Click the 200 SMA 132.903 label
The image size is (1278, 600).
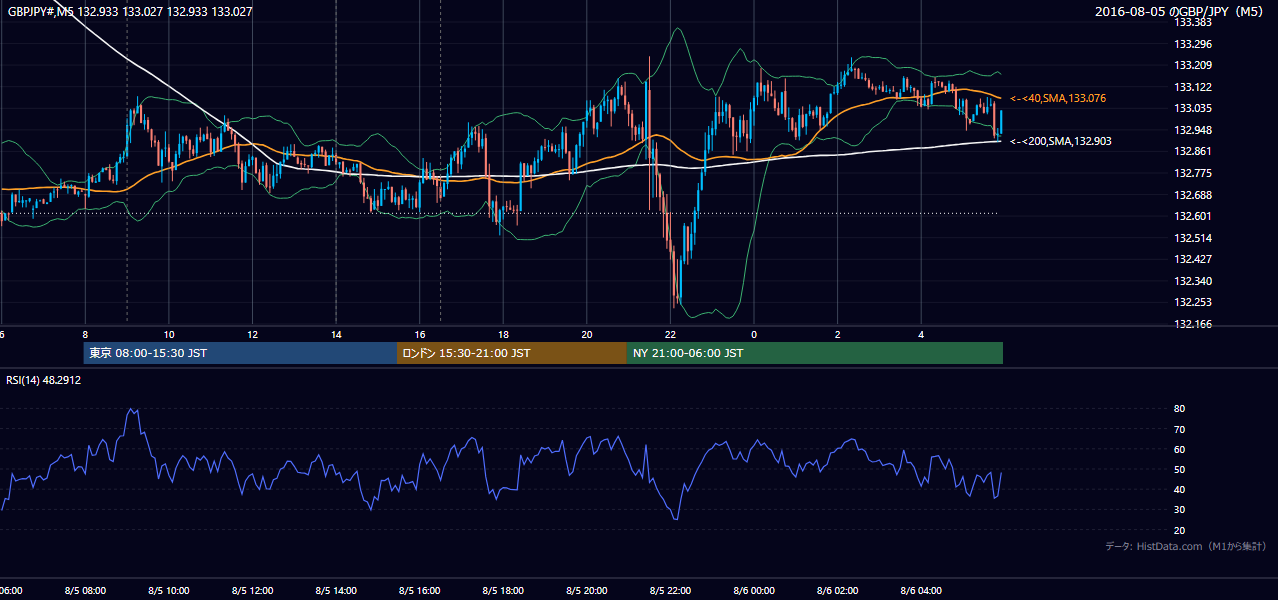(x=1060, y=141)
